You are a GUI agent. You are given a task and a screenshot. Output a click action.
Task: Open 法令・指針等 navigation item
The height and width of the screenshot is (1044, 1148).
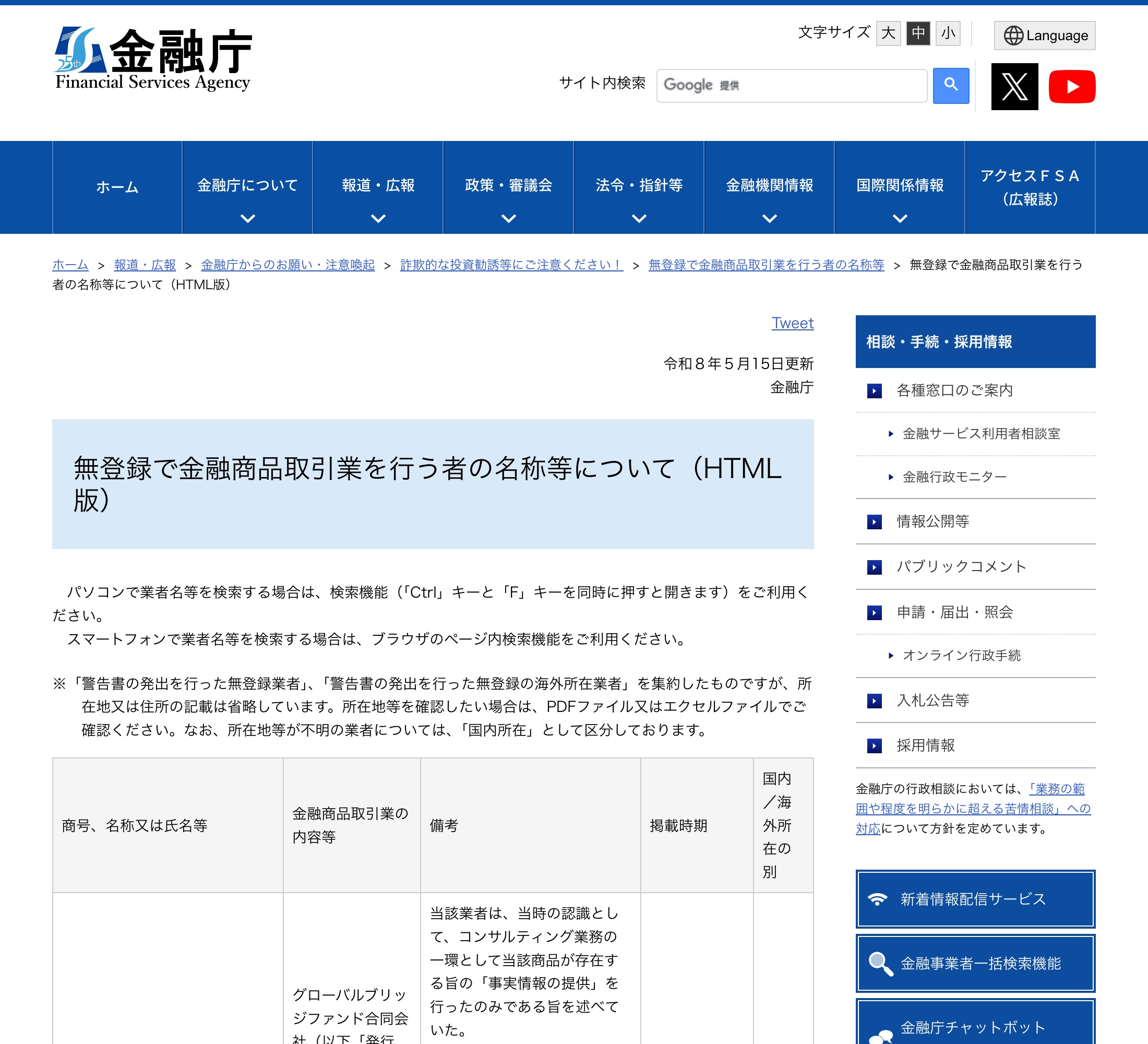(x=639, y=187)
